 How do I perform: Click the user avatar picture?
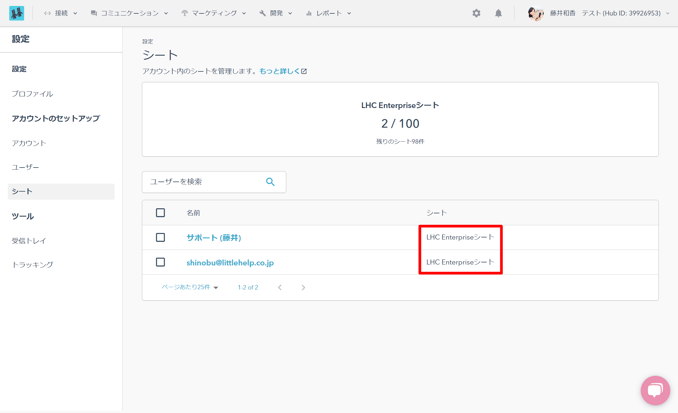tap(535, 14)
